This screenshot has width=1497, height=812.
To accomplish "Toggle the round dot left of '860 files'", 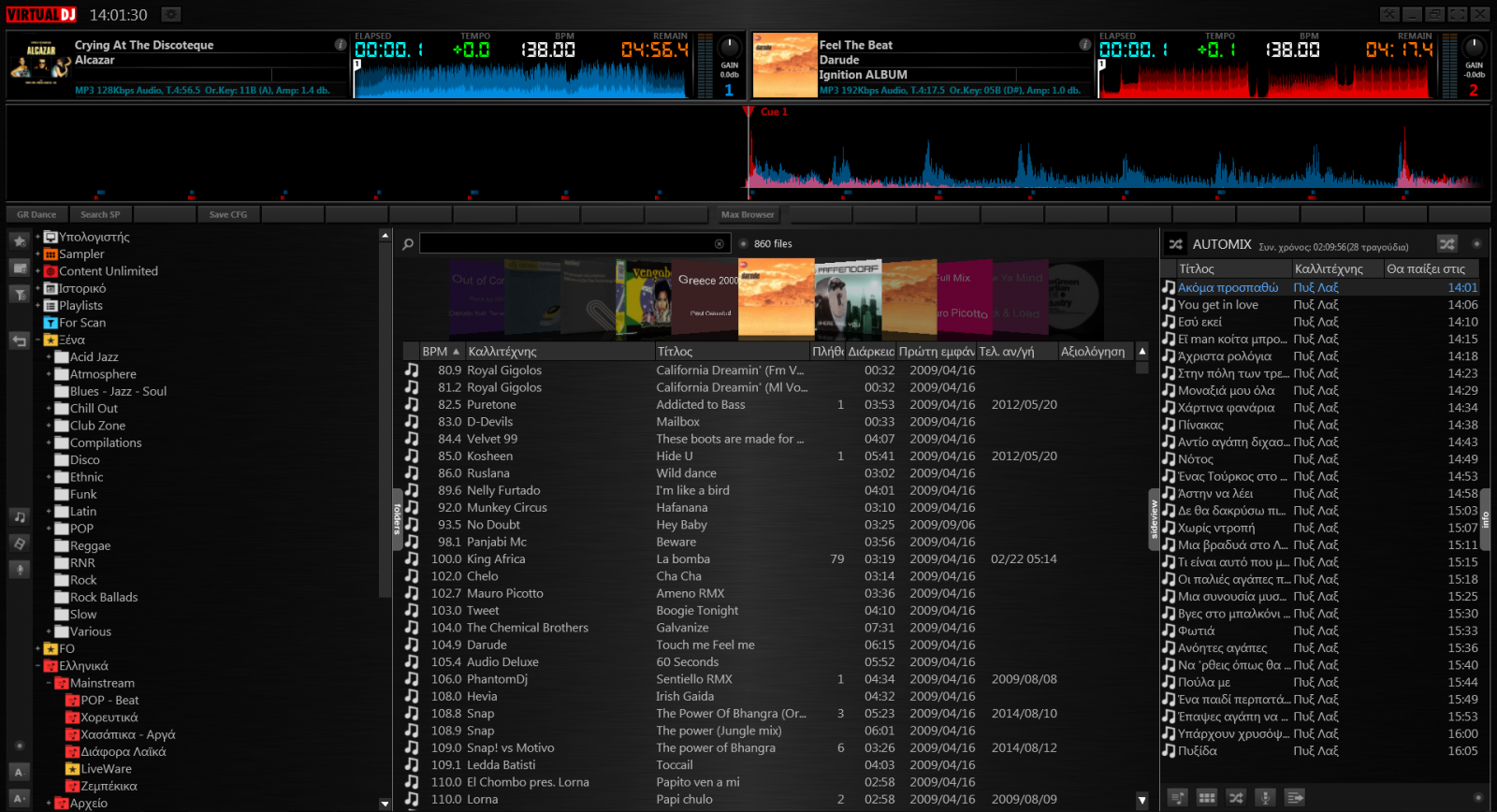I will (x=744, y=244).
